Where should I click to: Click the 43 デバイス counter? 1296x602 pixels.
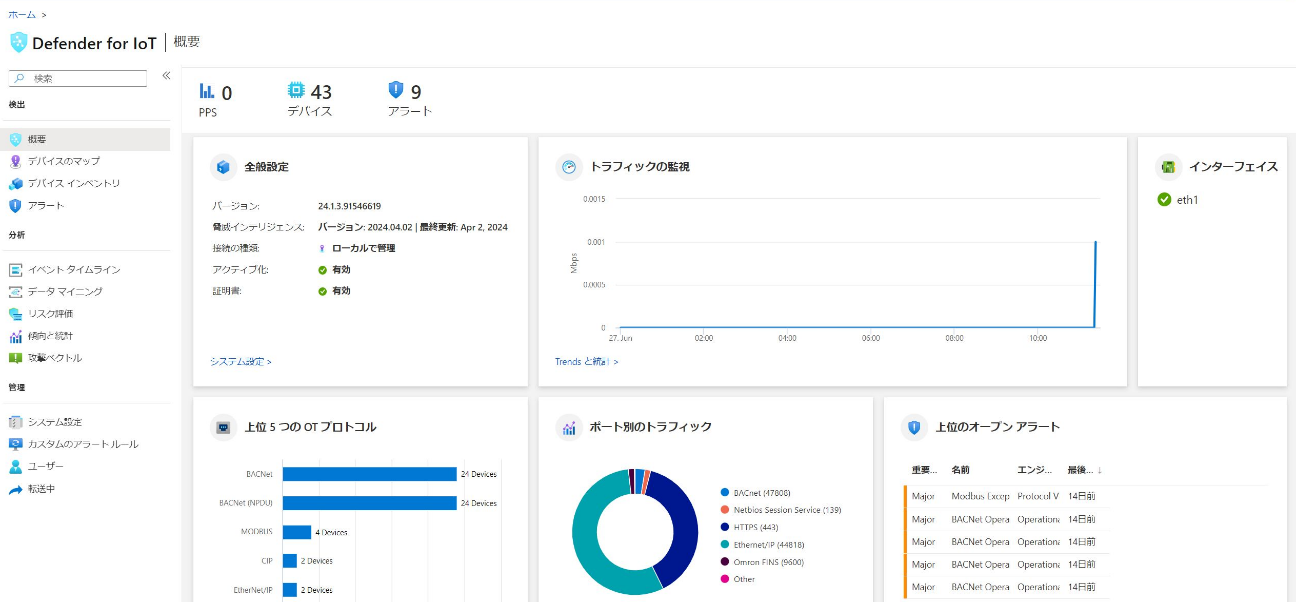click(x=310, y=100)
